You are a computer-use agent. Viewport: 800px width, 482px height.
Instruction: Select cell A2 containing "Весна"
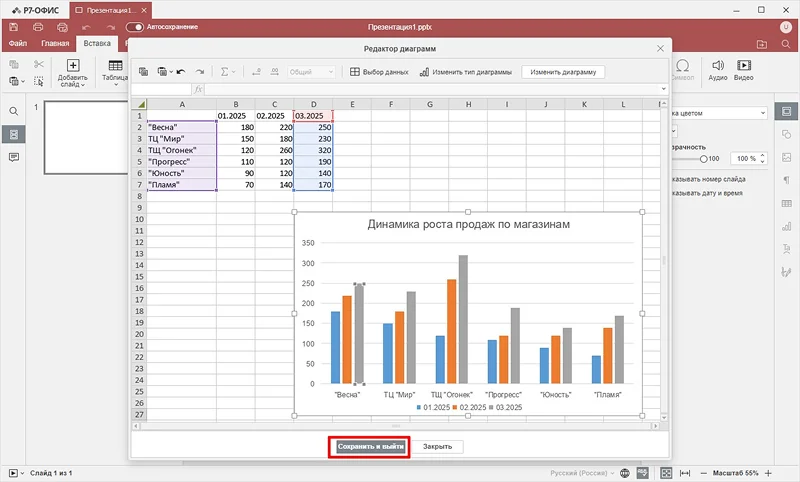tap(182, 127)
